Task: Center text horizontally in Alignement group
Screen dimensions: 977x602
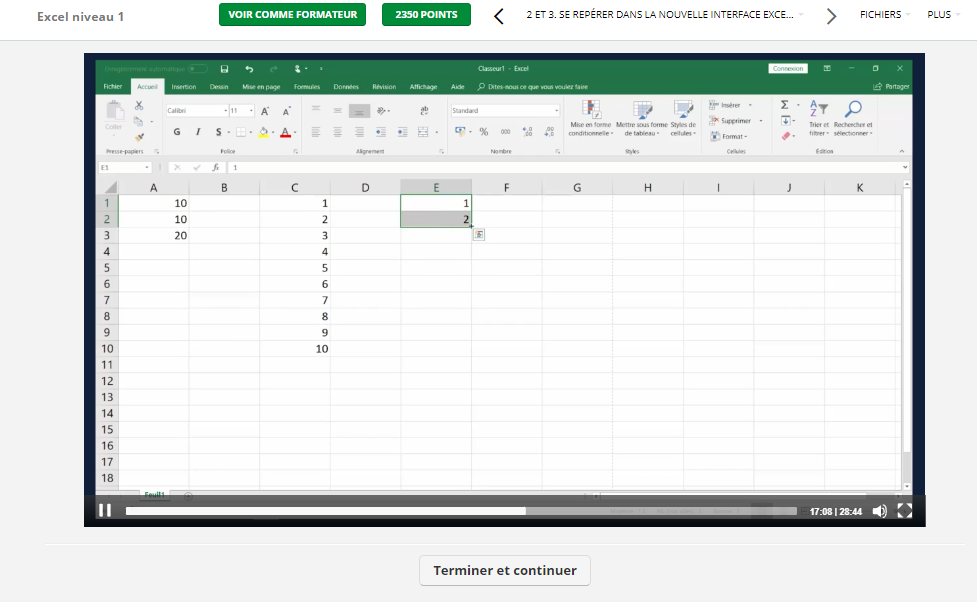Action: [337, 131]
